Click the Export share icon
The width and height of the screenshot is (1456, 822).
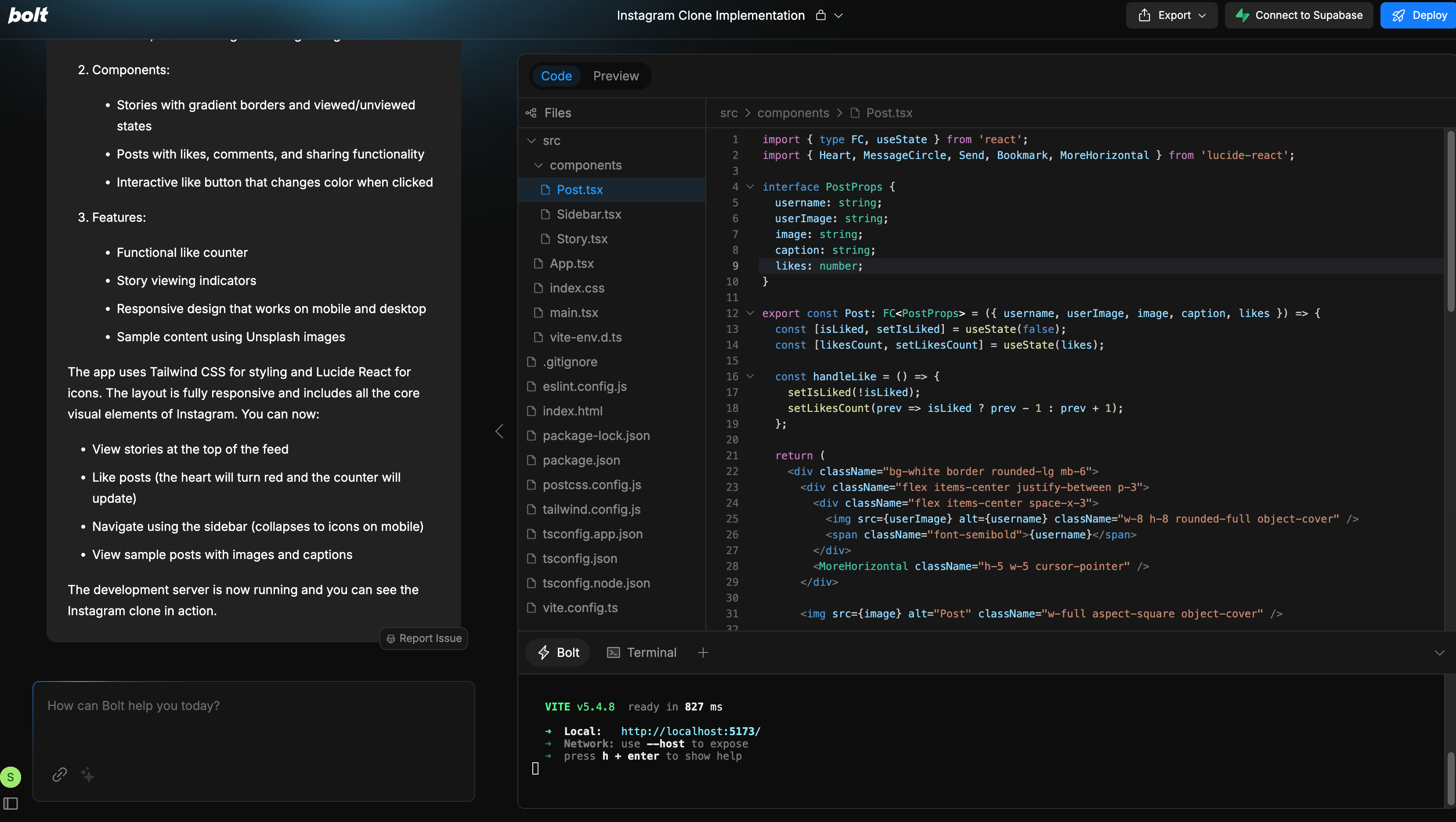pos(1145,15)
